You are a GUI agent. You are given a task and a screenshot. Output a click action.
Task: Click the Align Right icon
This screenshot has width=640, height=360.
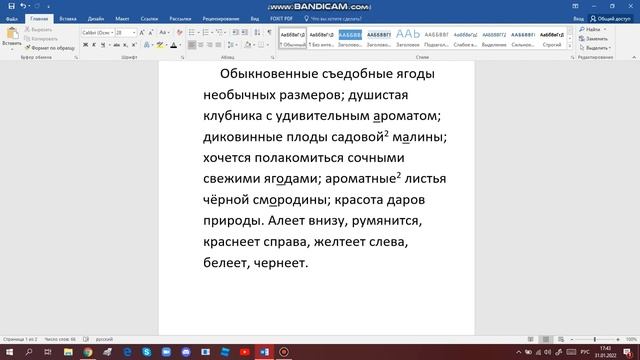coord(209,45)
